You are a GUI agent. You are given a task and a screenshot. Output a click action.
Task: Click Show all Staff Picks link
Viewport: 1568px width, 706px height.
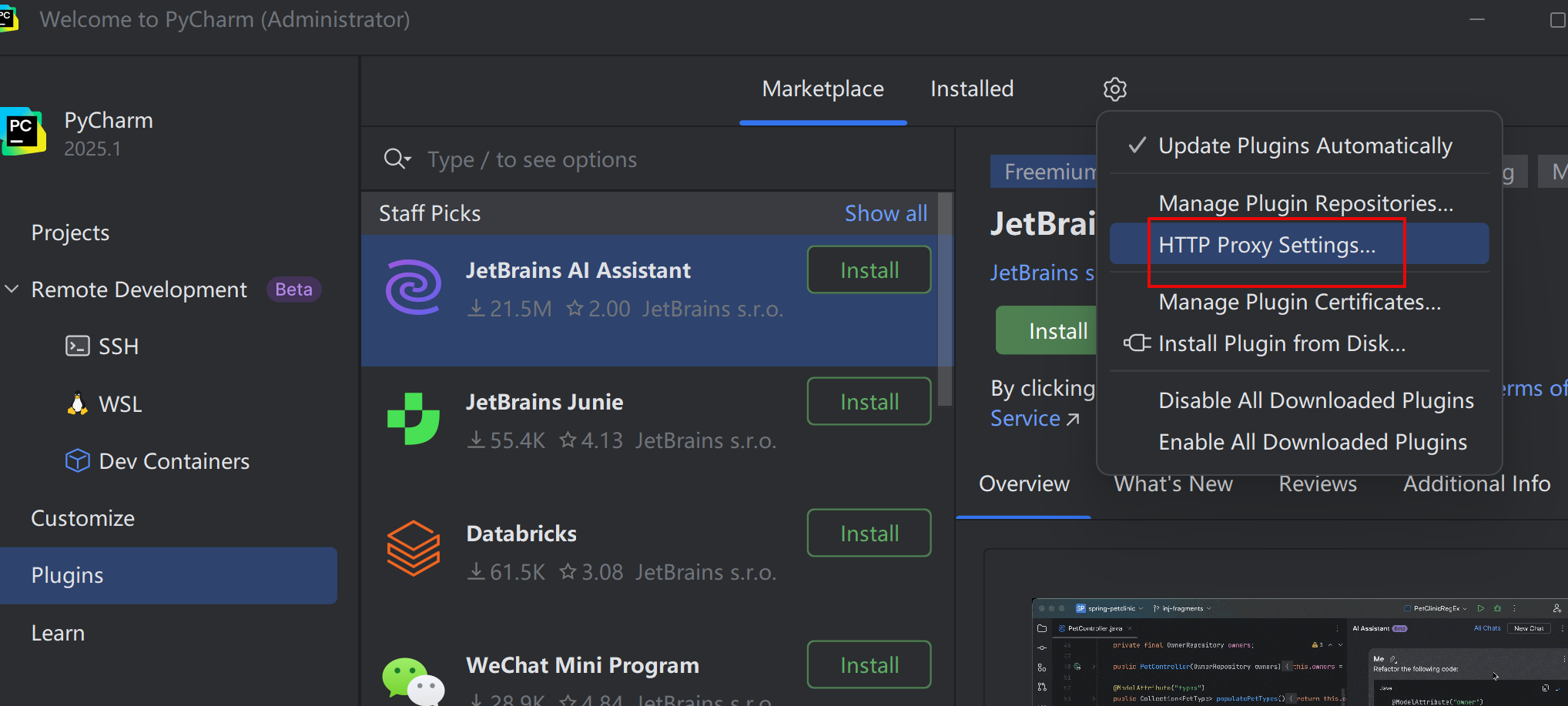click(886, 213)
